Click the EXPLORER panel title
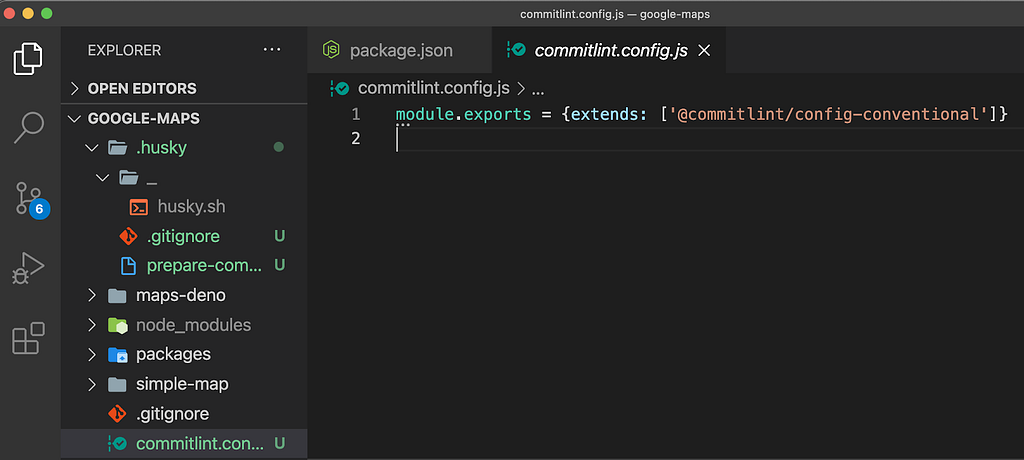Image resolution: width=1024 pixels, height=460 pixels. (124, 50)
